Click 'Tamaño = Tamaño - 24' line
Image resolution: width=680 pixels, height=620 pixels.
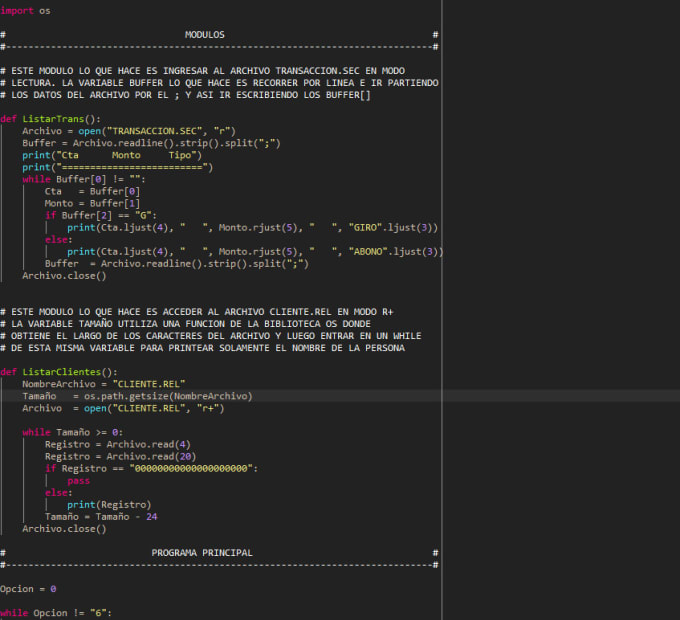pos(101,517)
